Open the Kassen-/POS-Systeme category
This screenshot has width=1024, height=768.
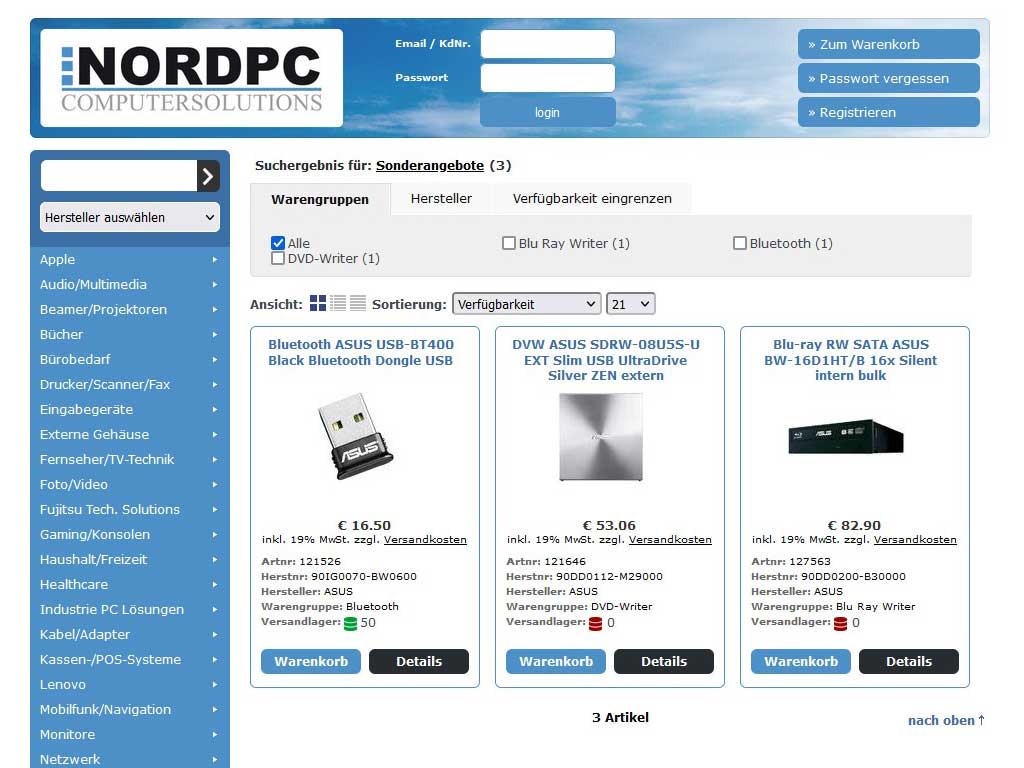[x=110, y=660]
